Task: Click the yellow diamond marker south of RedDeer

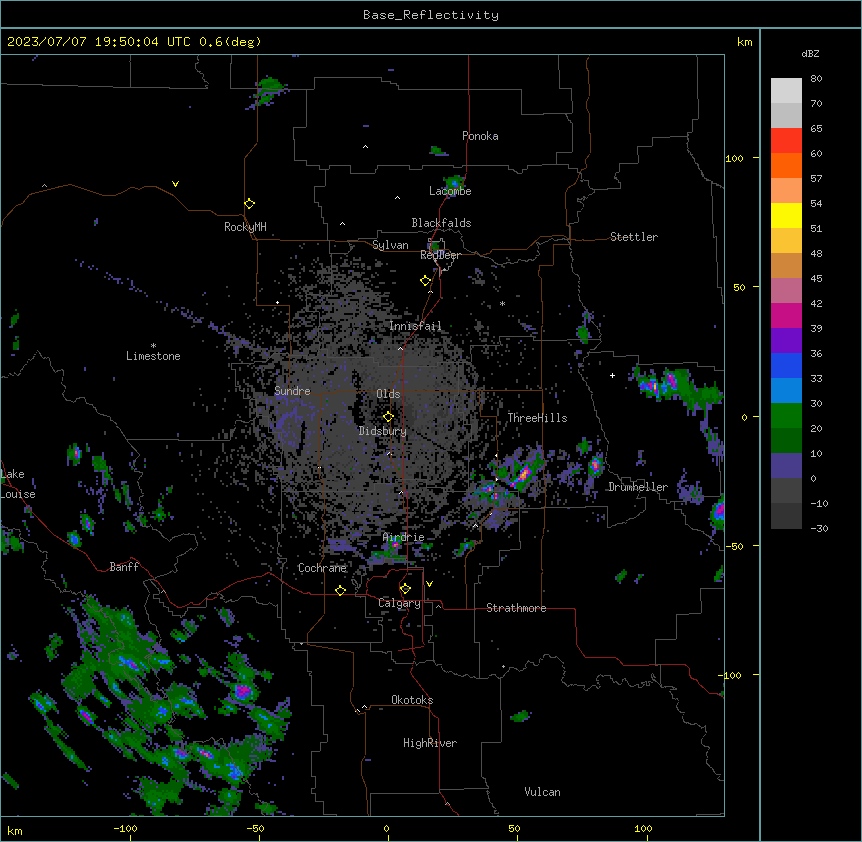Action: point(426,281)
